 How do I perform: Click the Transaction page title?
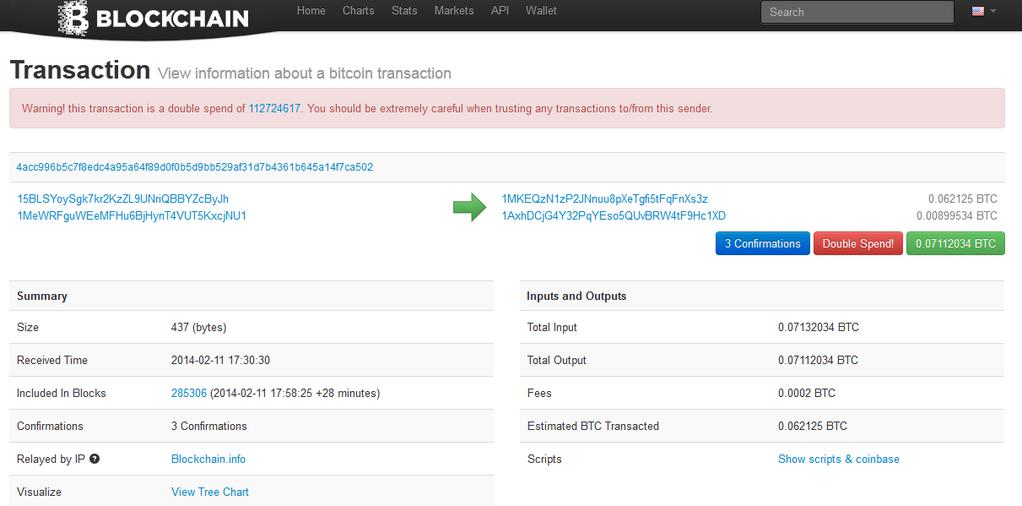coord(80,70)
